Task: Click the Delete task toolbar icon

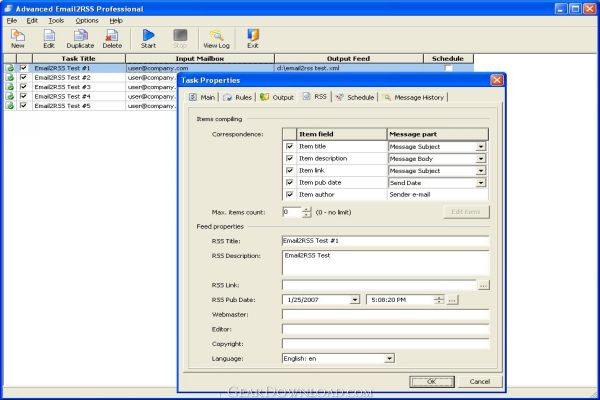Action: click(x=112, y=39)
